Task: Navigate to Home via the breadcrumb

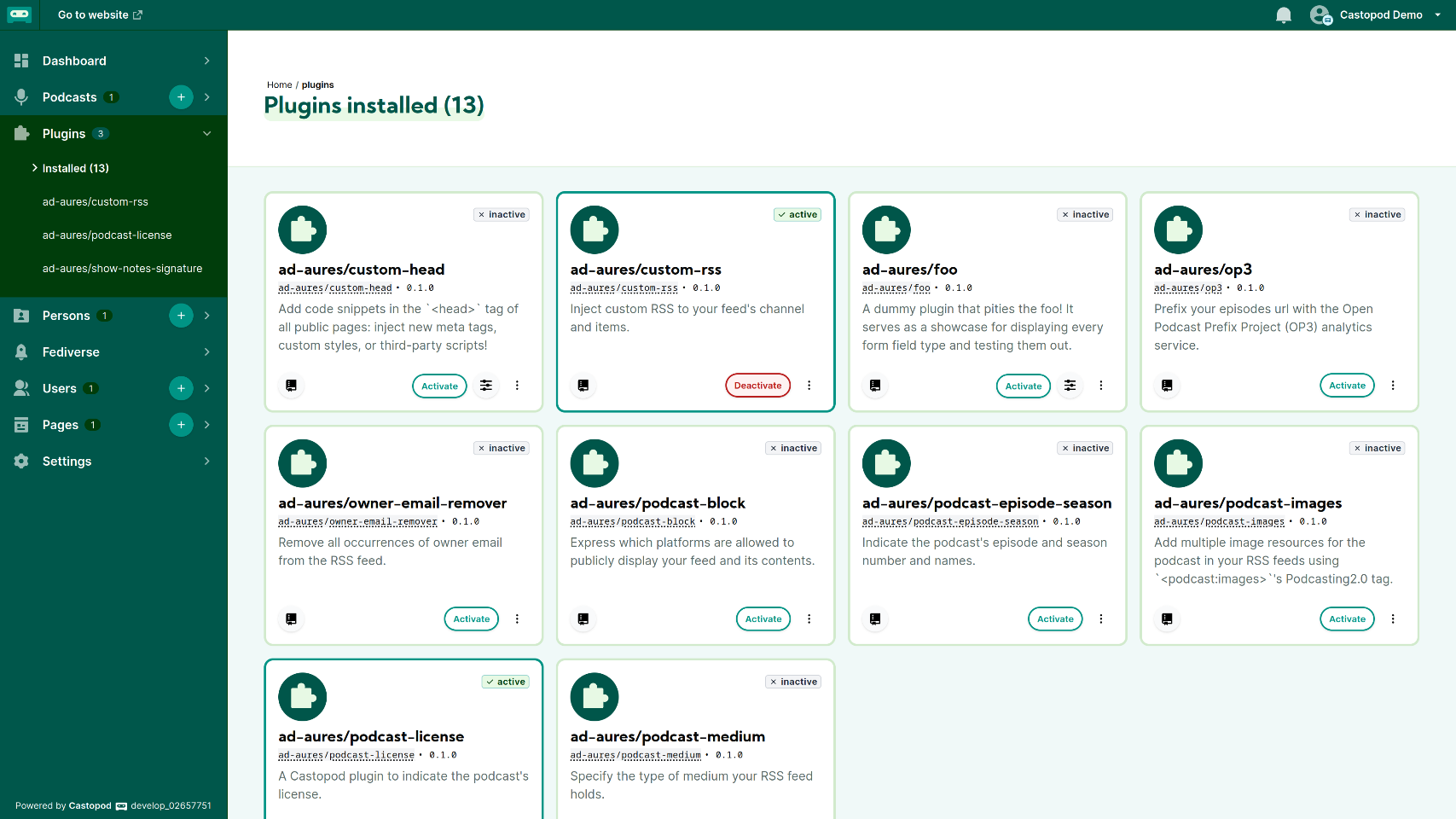Action: [x=279, y=84]
